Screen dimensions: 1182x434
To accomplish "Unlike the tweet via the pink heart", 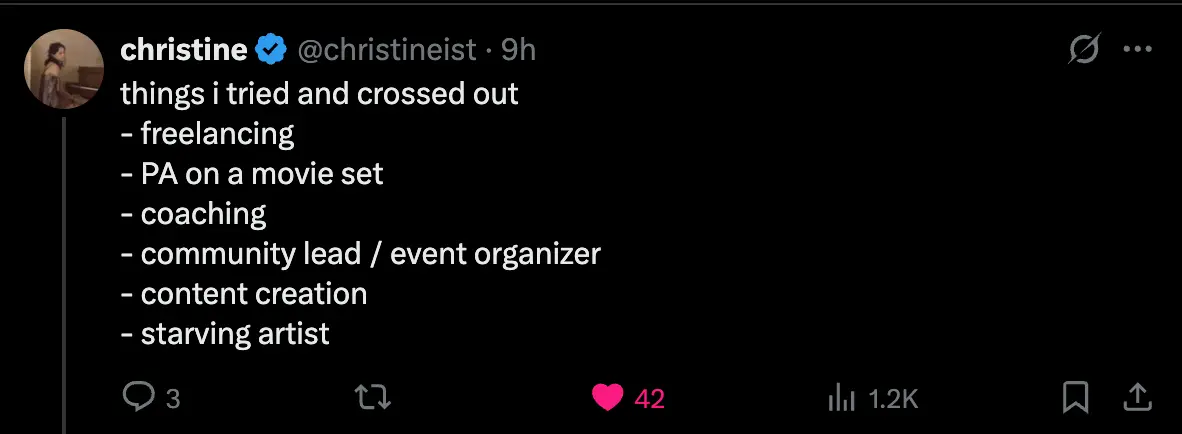I will tap(607, 398).
